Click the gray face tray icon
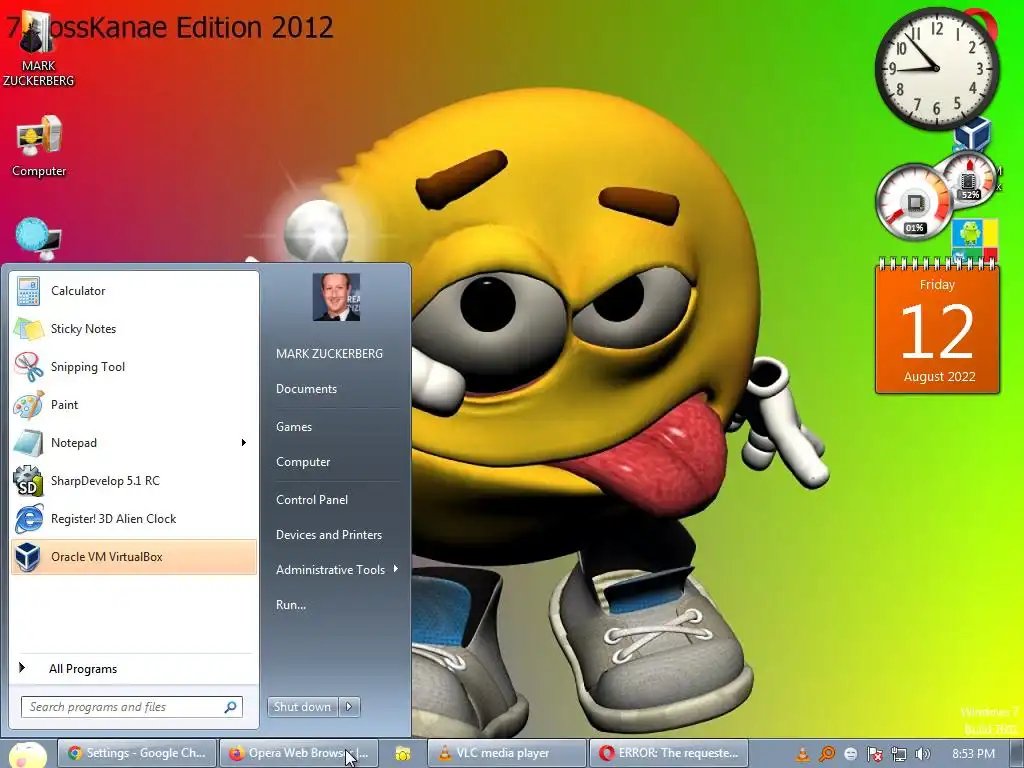 [x=850, y=754]
